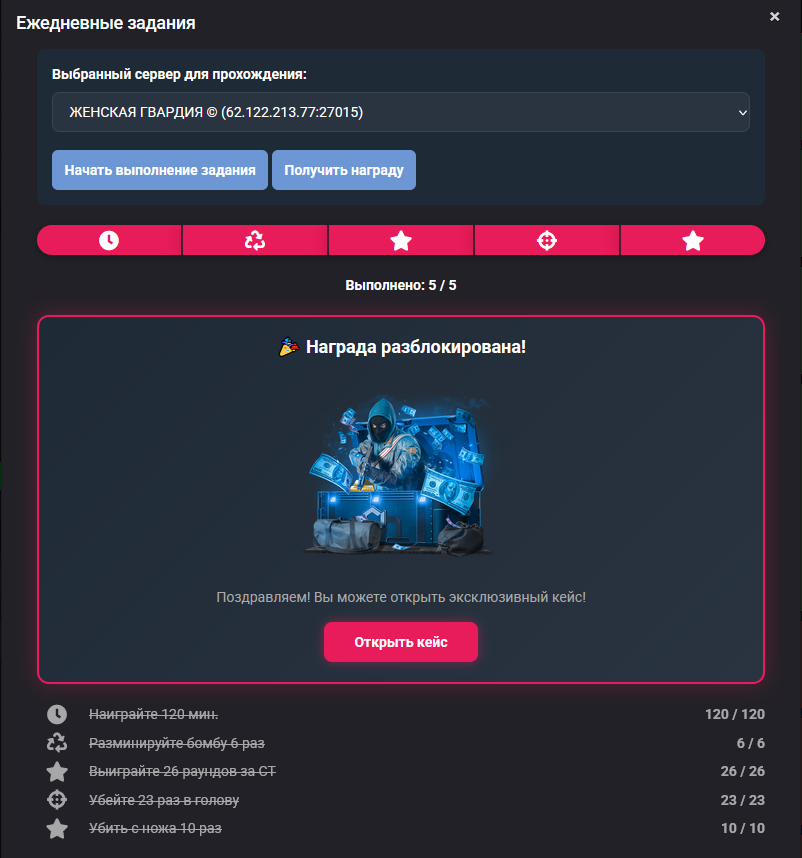Screen dimensions: 802x858
Task: Click the last star icon in progress bar
Action: click(693, 240)
